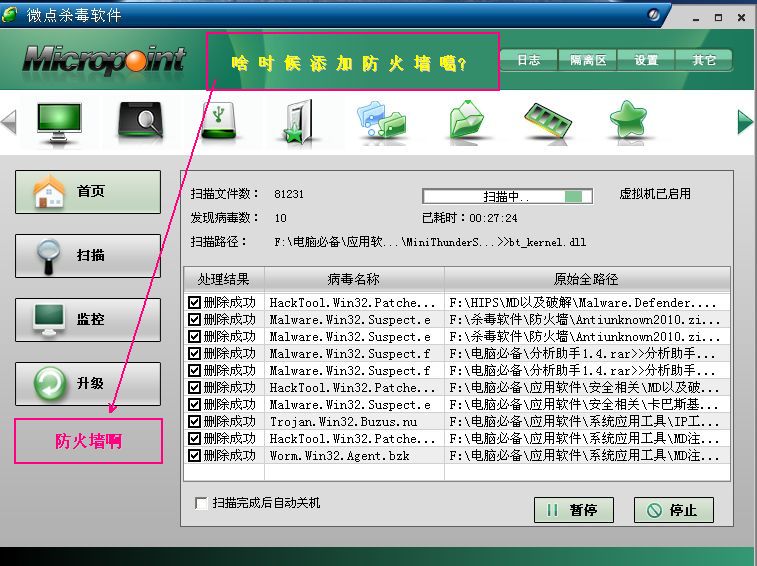Click the 扫描中 progress bar

tap(507, 196)
